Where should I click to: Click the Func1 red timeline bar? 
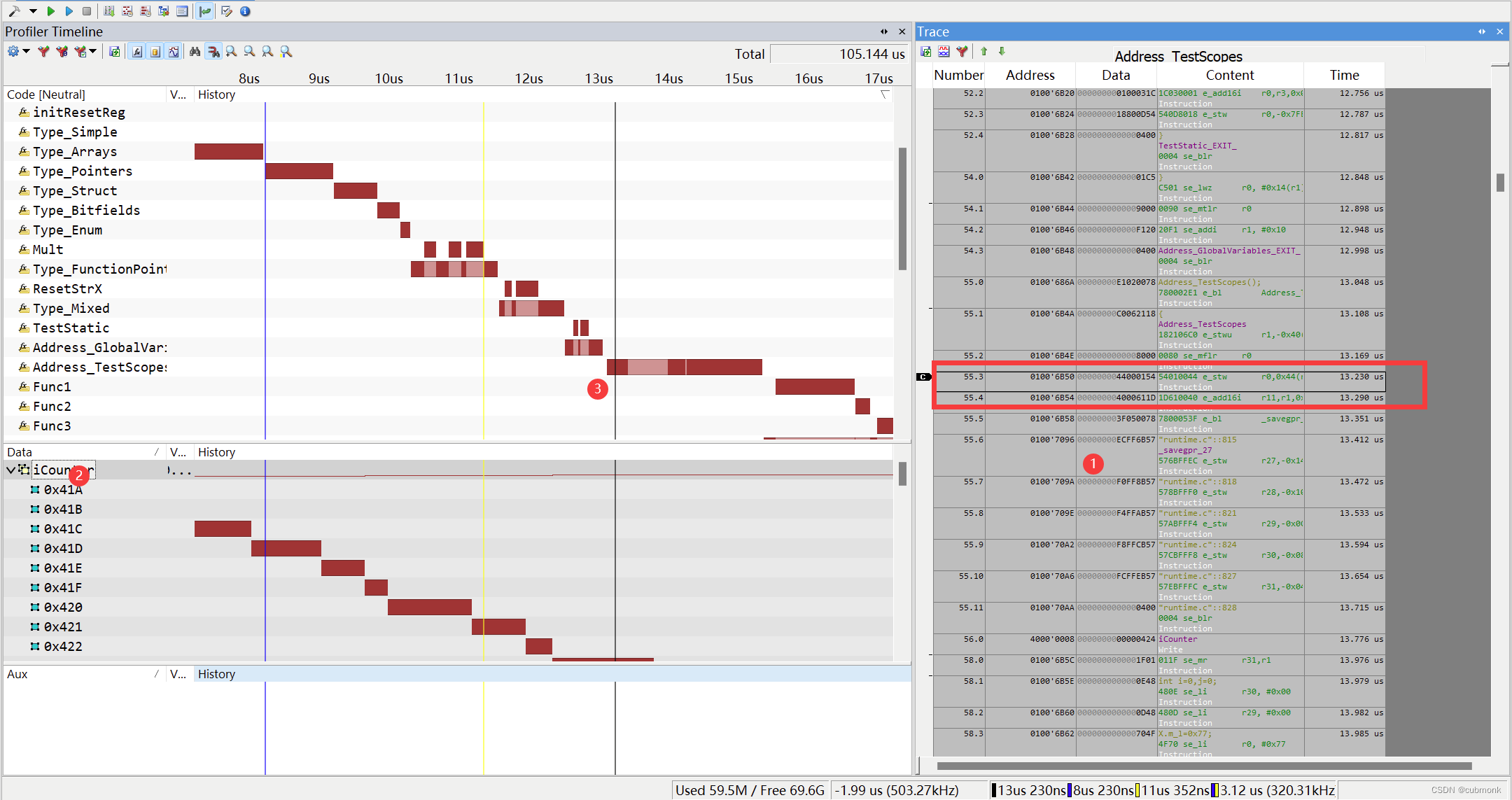point(815,386)
